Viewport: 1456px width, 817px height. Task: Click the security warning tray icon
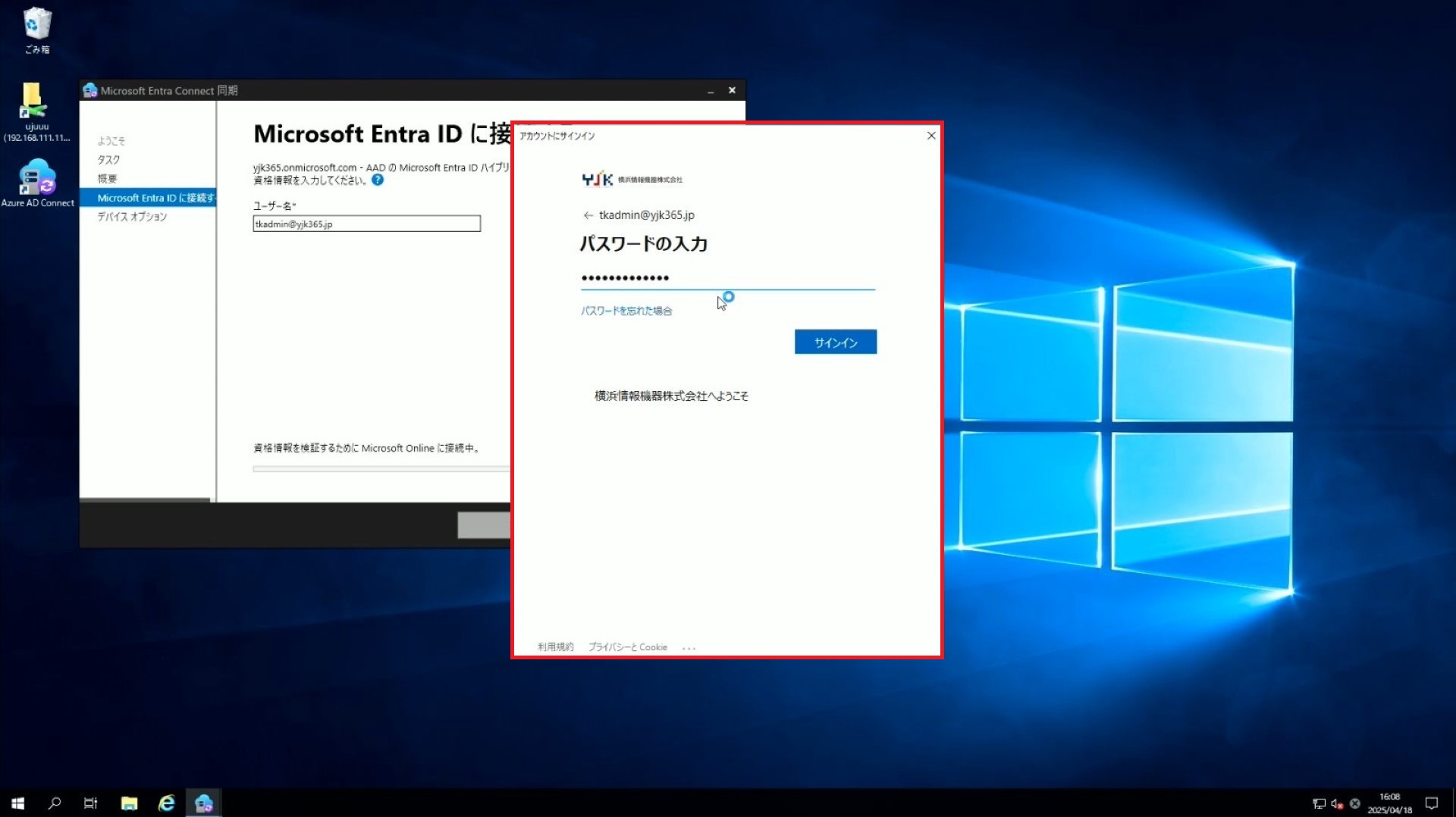point(1355,803)
